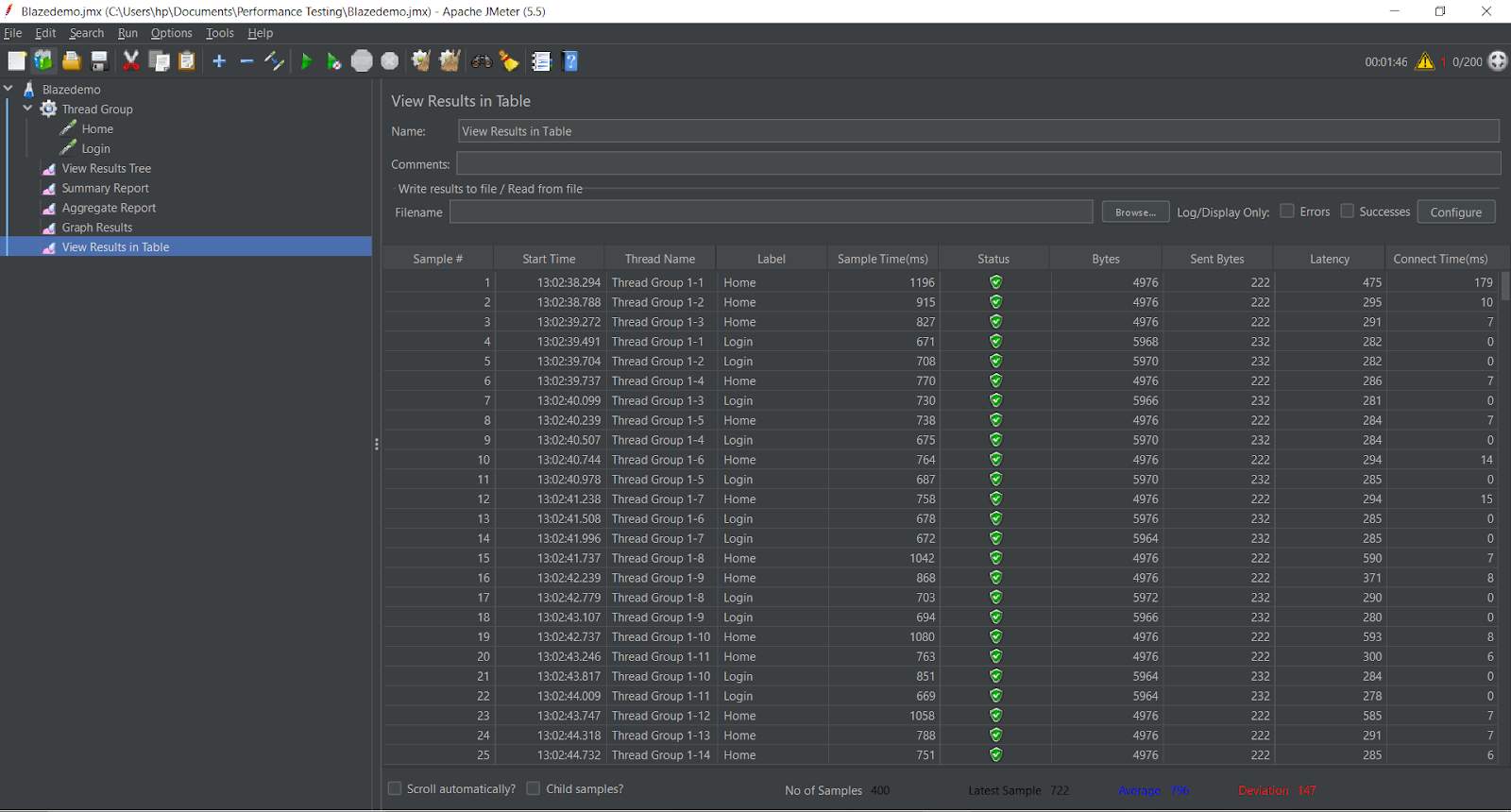Click the Open file folder icon
1511x812 pixels.
click(72, 61)
